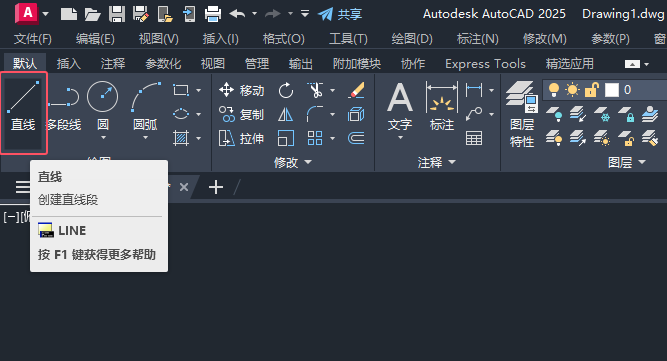Select the Line (直线) tool
This screenshot has height=361, width=667.
click(23, 113)
